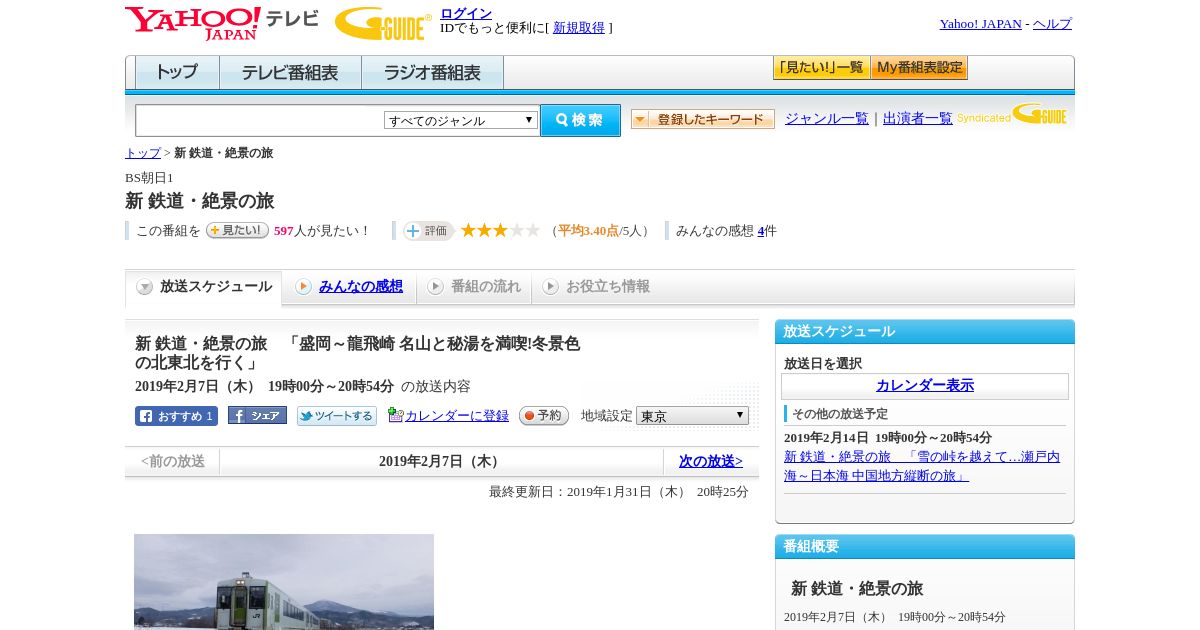The width and height of the screenshot is (1200, 630).
Task: Open カレンダーに登録 link
Action: pos(457,416)
